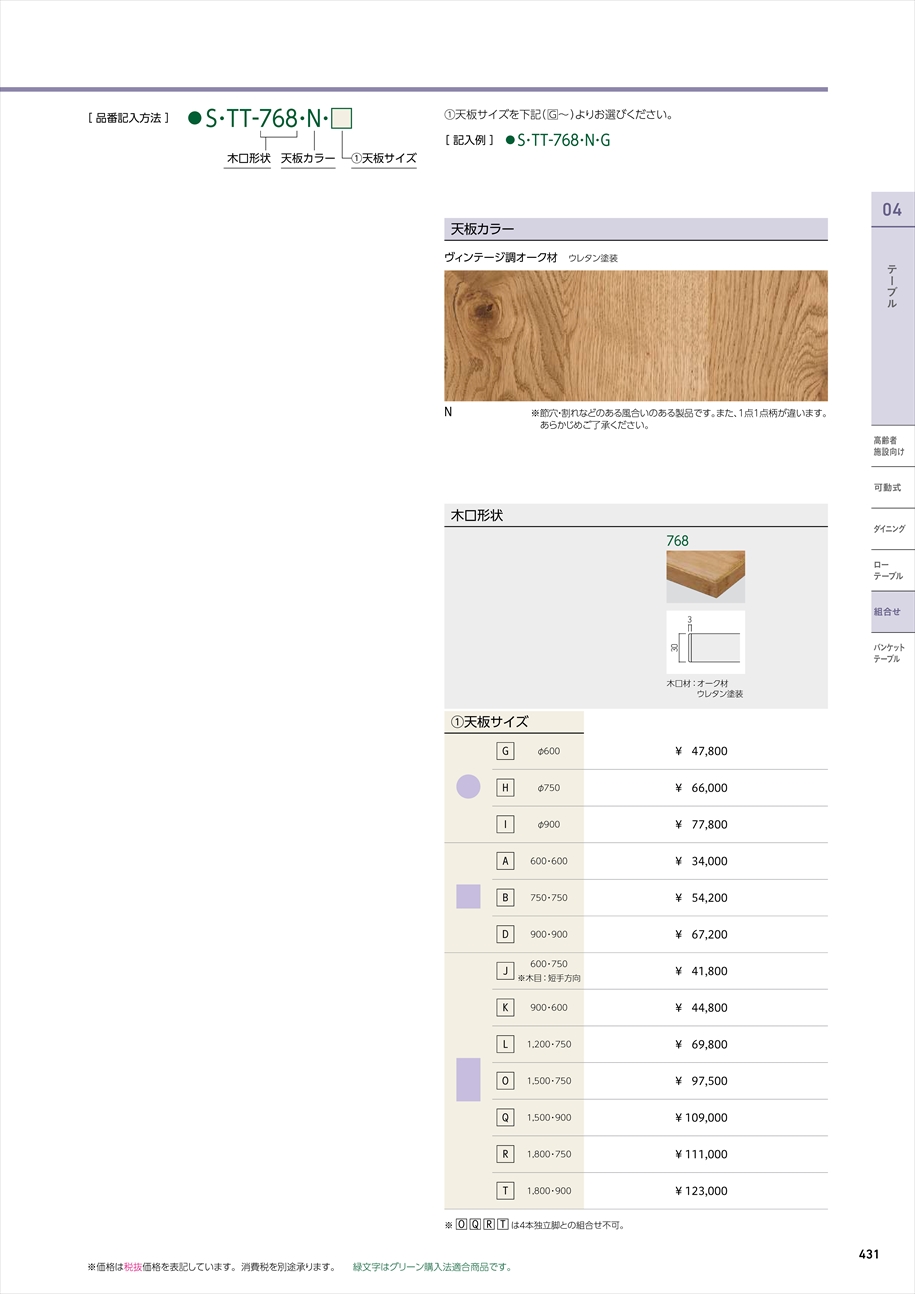Screen dimensions: 915x1294
Task: Click the edge profile cross-section diagram
Action: 706,642
